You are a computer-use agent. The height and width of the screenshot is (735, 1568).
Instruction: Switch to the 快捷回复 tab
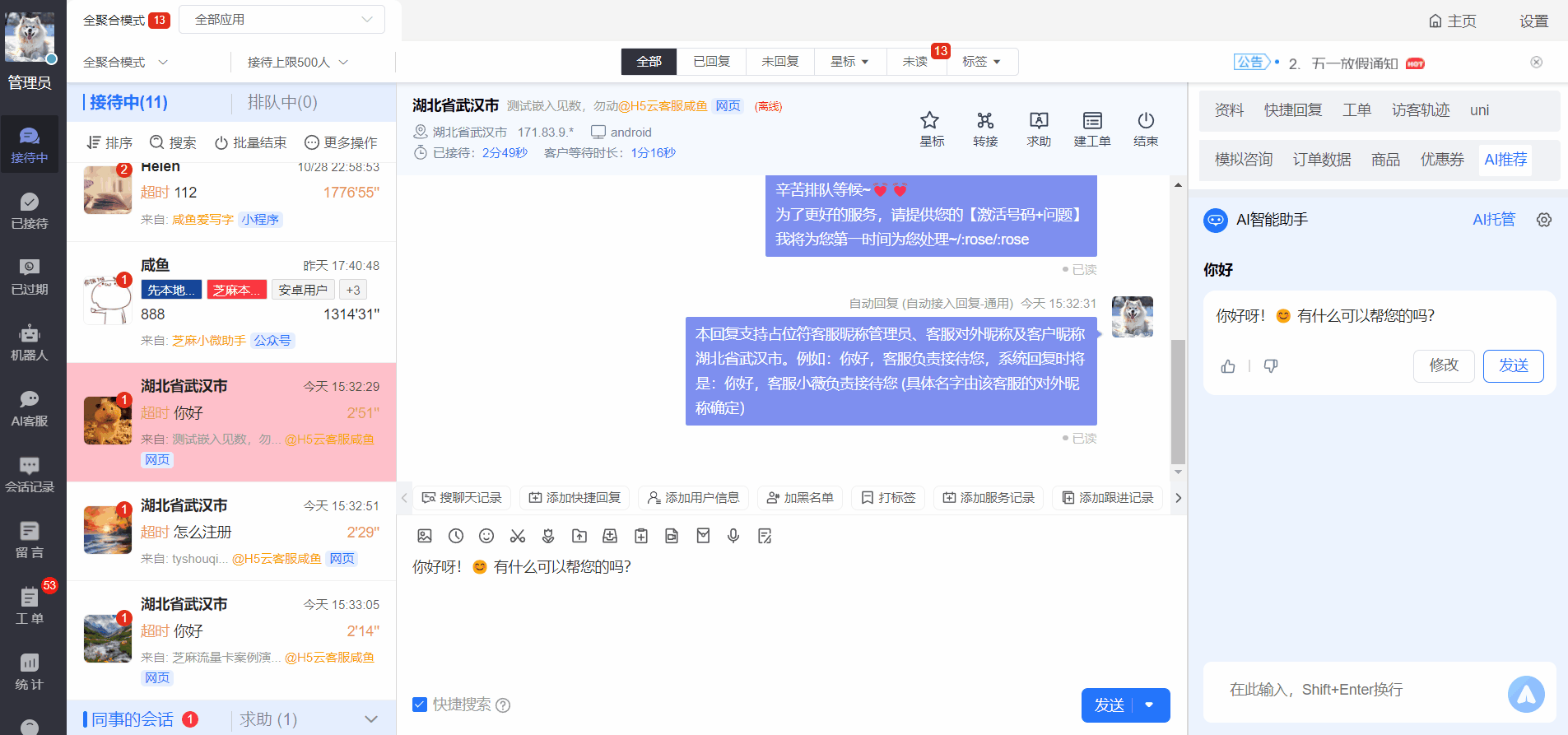(x=1293, y=110)
